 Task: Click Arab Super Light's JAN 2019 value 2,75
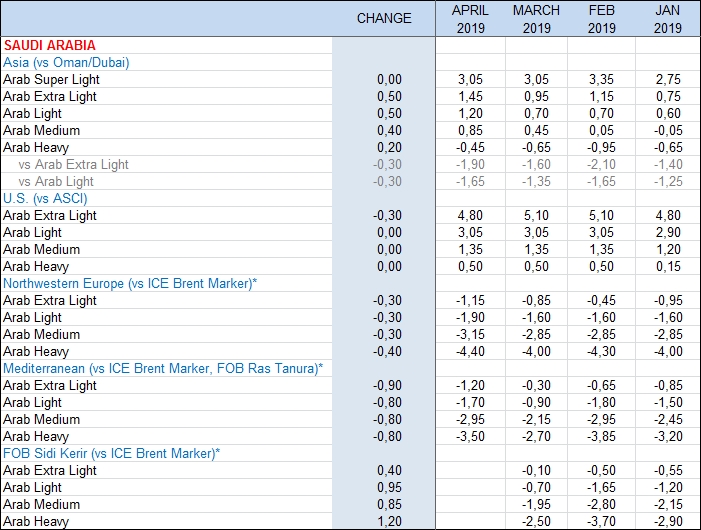667,79
